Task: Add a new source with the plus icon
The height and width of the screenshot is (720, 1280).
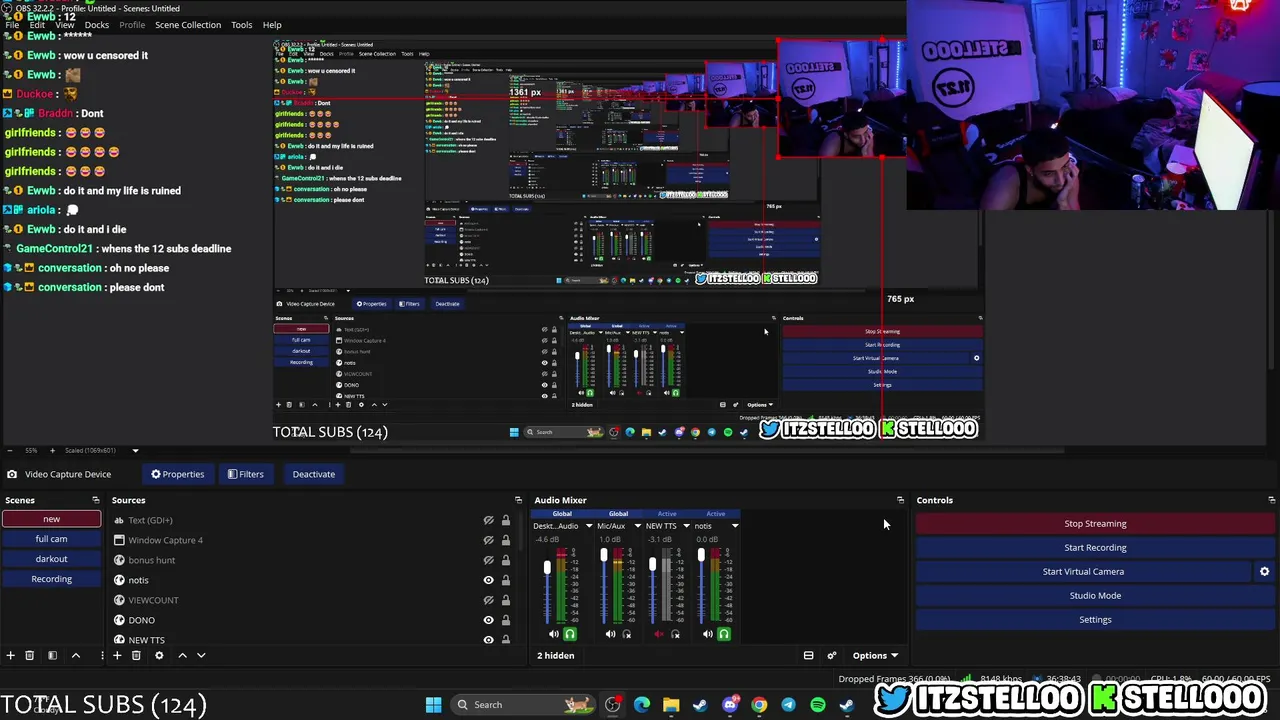Action: (x=117, y=655)
